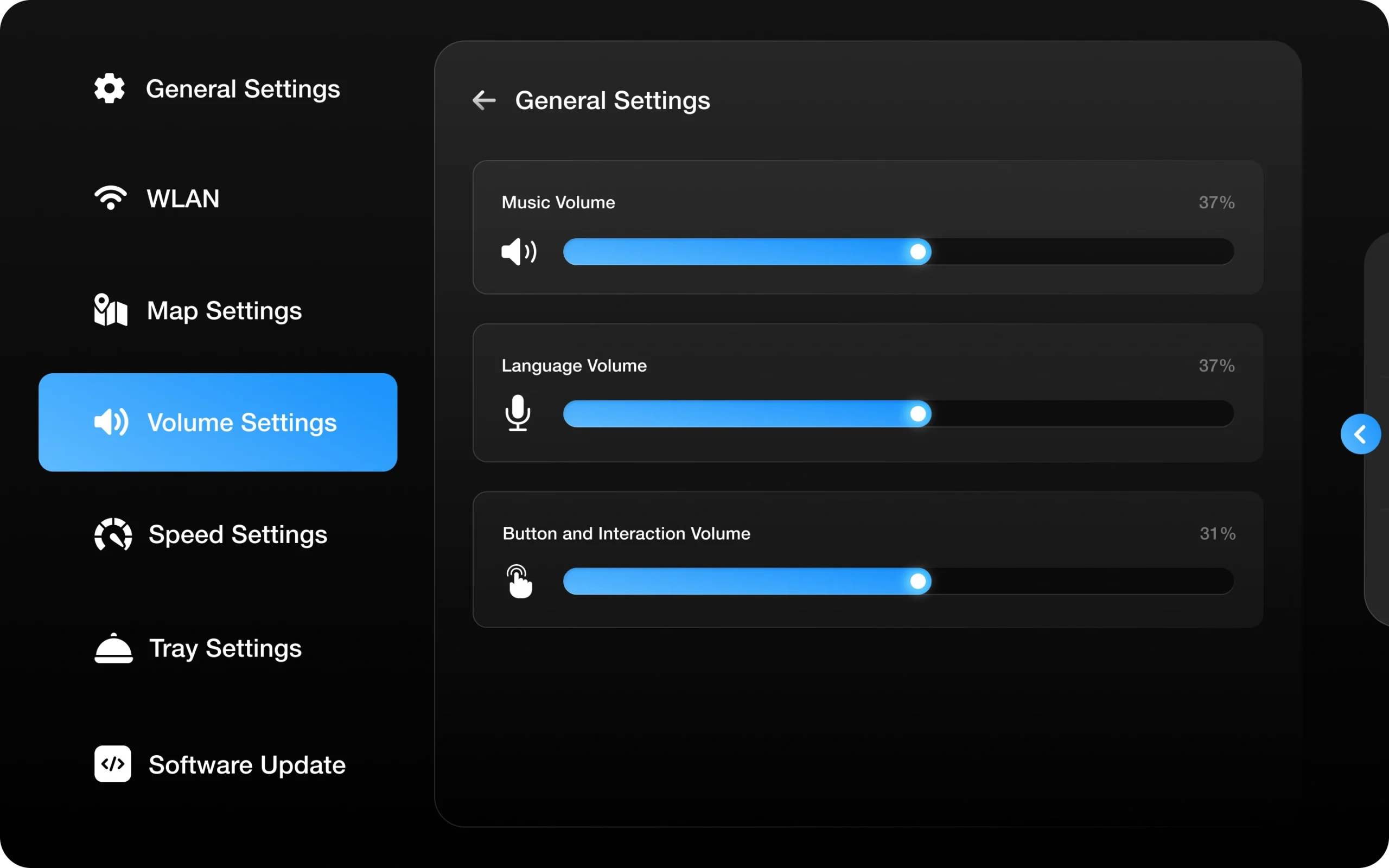Click the Music Volume slider handle

[x=918, y=251]
